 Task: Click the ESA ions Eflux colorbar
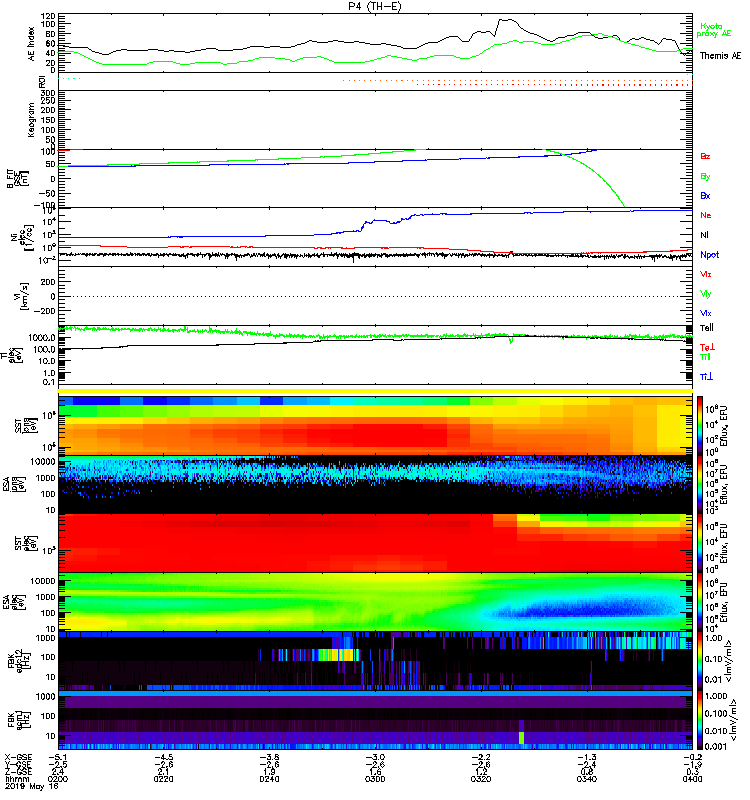[700, 485]
